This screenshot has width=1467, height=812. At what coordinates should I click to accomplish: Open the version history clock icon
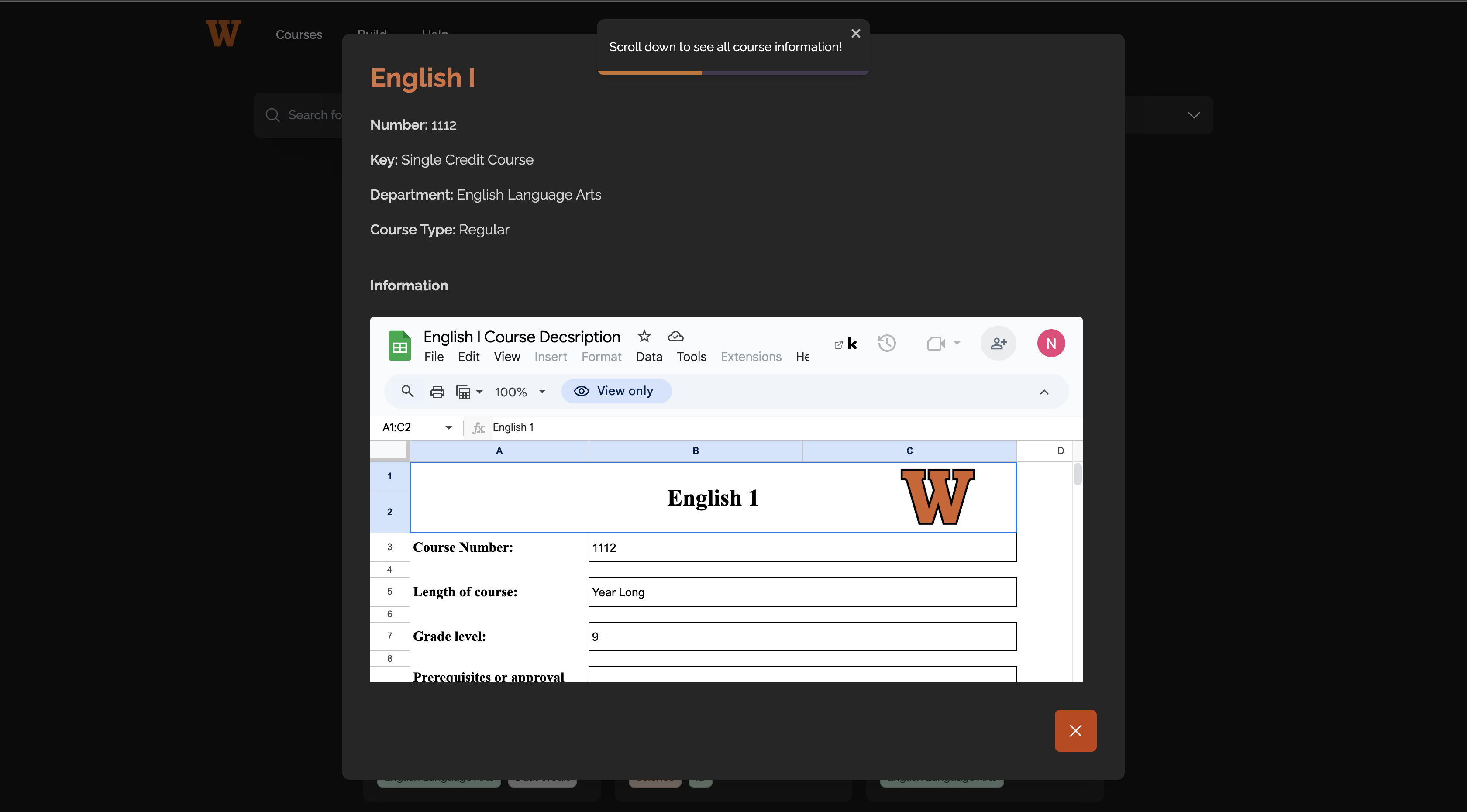pyautogui.click(x=887, y=344)
